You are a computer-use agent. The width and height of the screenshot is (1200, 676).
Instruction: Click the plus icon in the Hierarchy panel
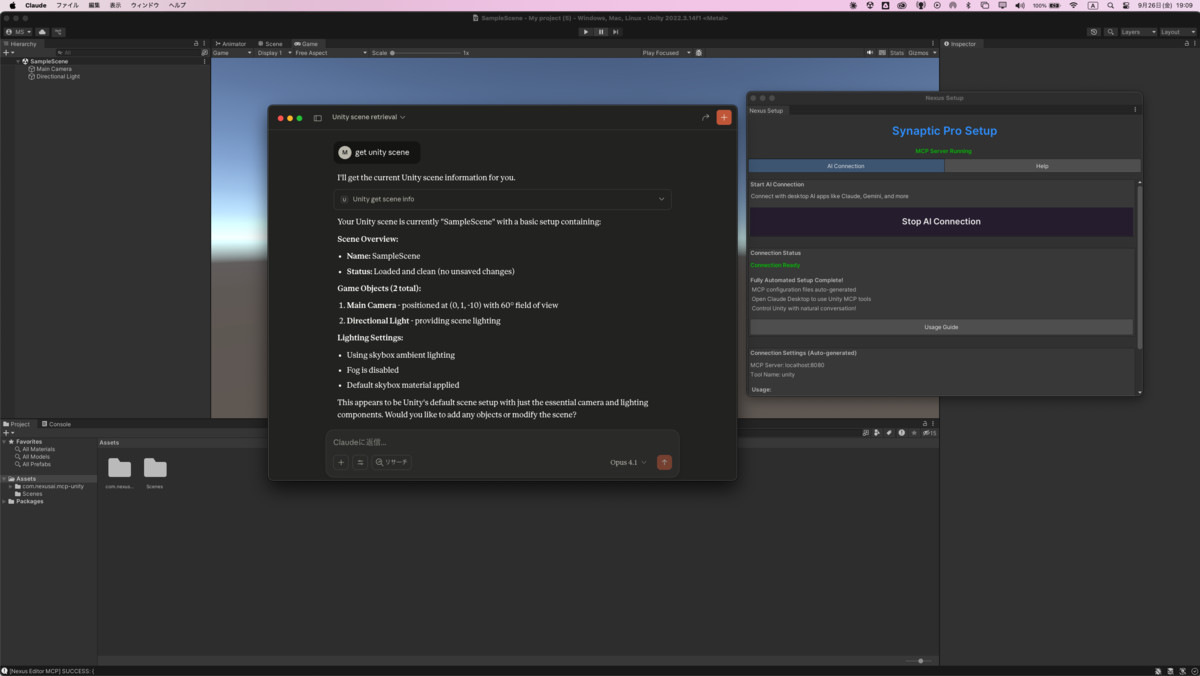pyautogui.click(x=8, y=53)
